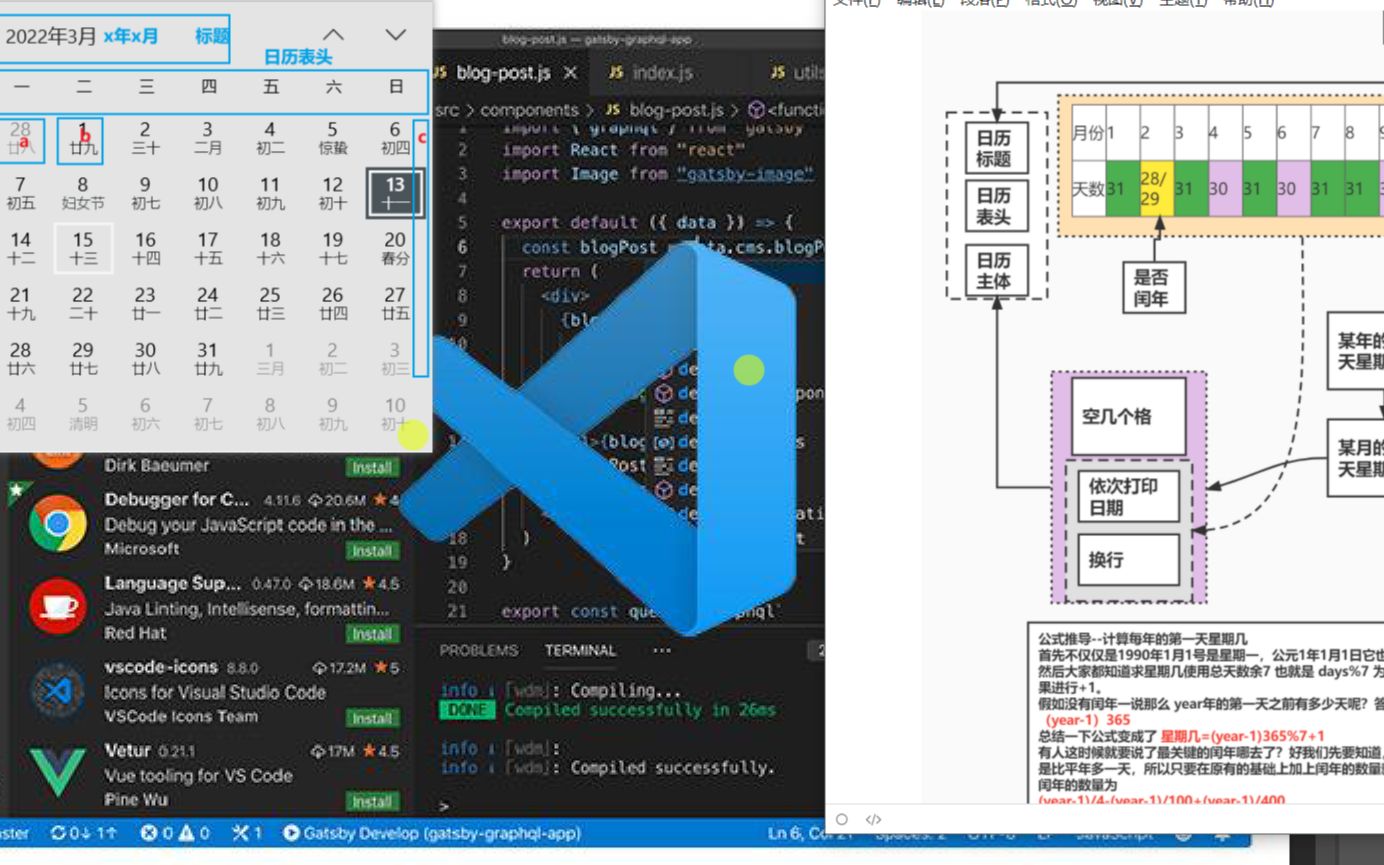Install the extension by Dirk Baeumer
This screenshot has height=865, width=1384.
point(371,467)
